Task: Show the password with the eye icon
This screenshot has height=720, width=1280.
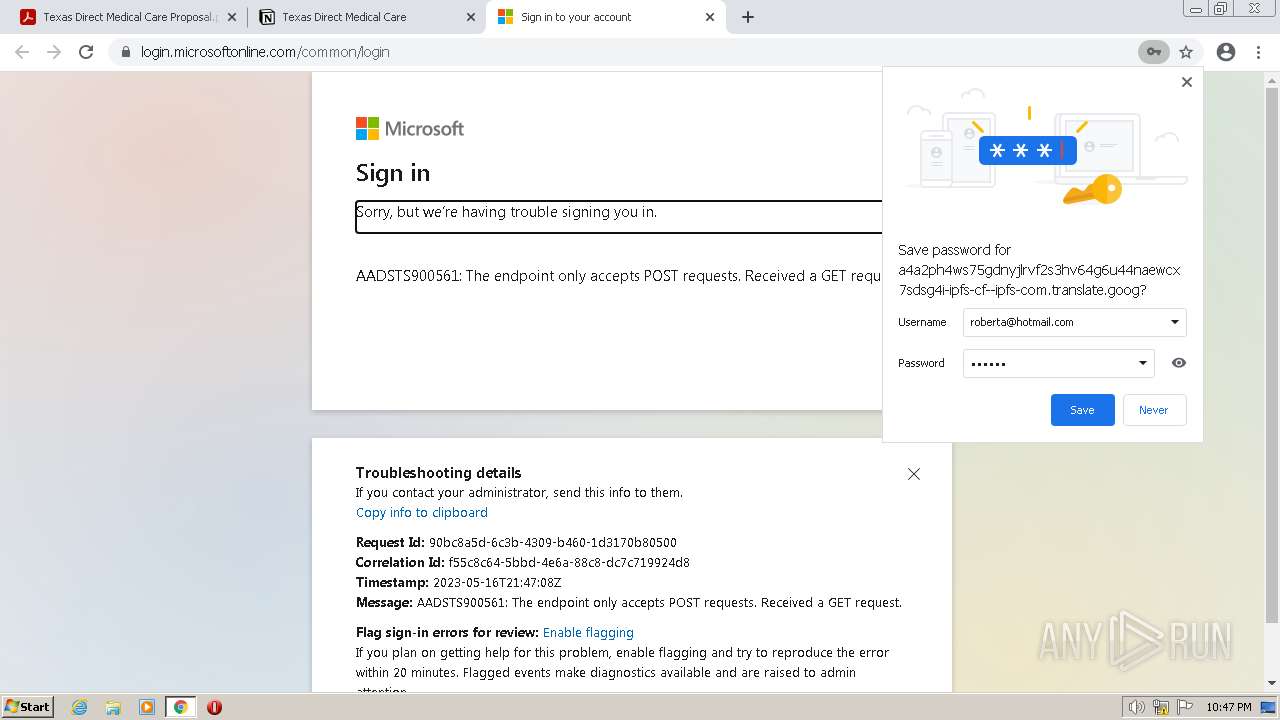Action: tap(1179, 363)
